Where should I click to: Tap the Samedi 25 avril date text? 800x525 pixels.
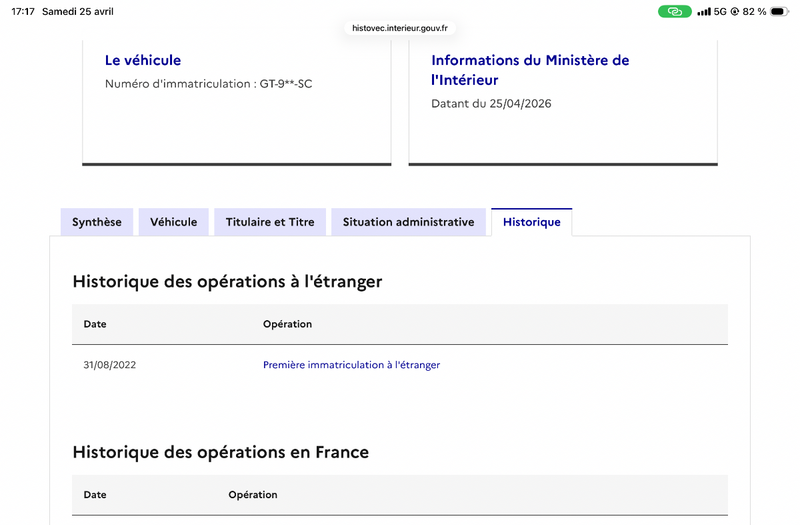coord(78,11)
